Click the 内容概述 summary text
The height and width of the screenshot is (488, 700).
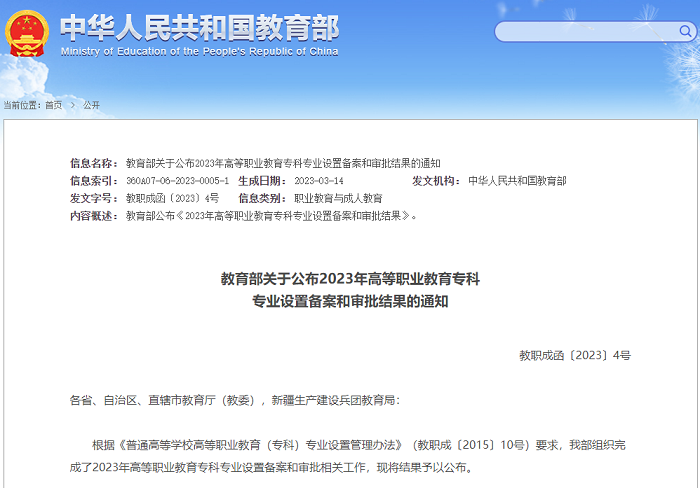coord(271,215)
